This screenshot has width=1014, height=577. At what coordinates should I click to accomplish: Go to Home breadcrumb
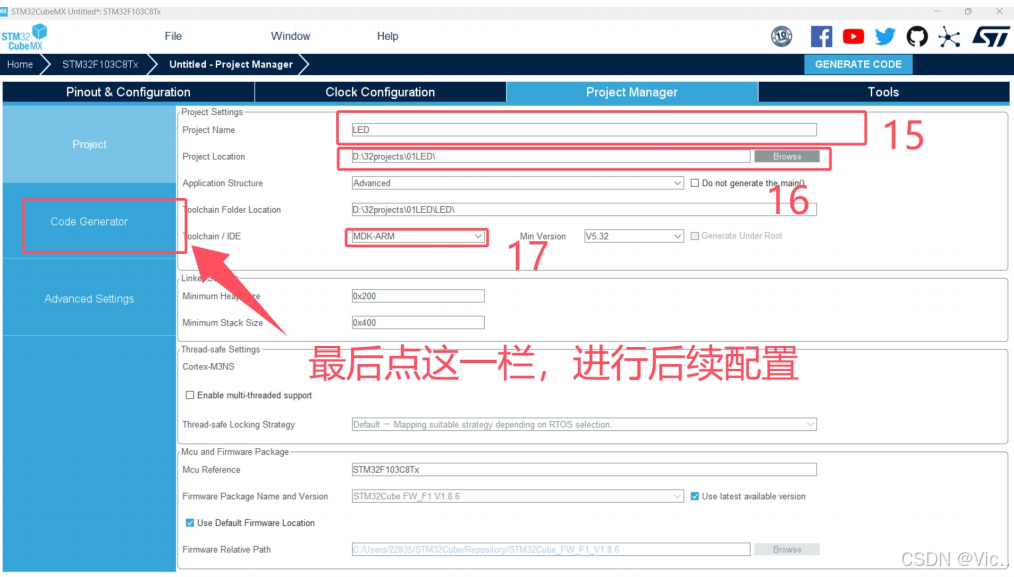[20, 64]
